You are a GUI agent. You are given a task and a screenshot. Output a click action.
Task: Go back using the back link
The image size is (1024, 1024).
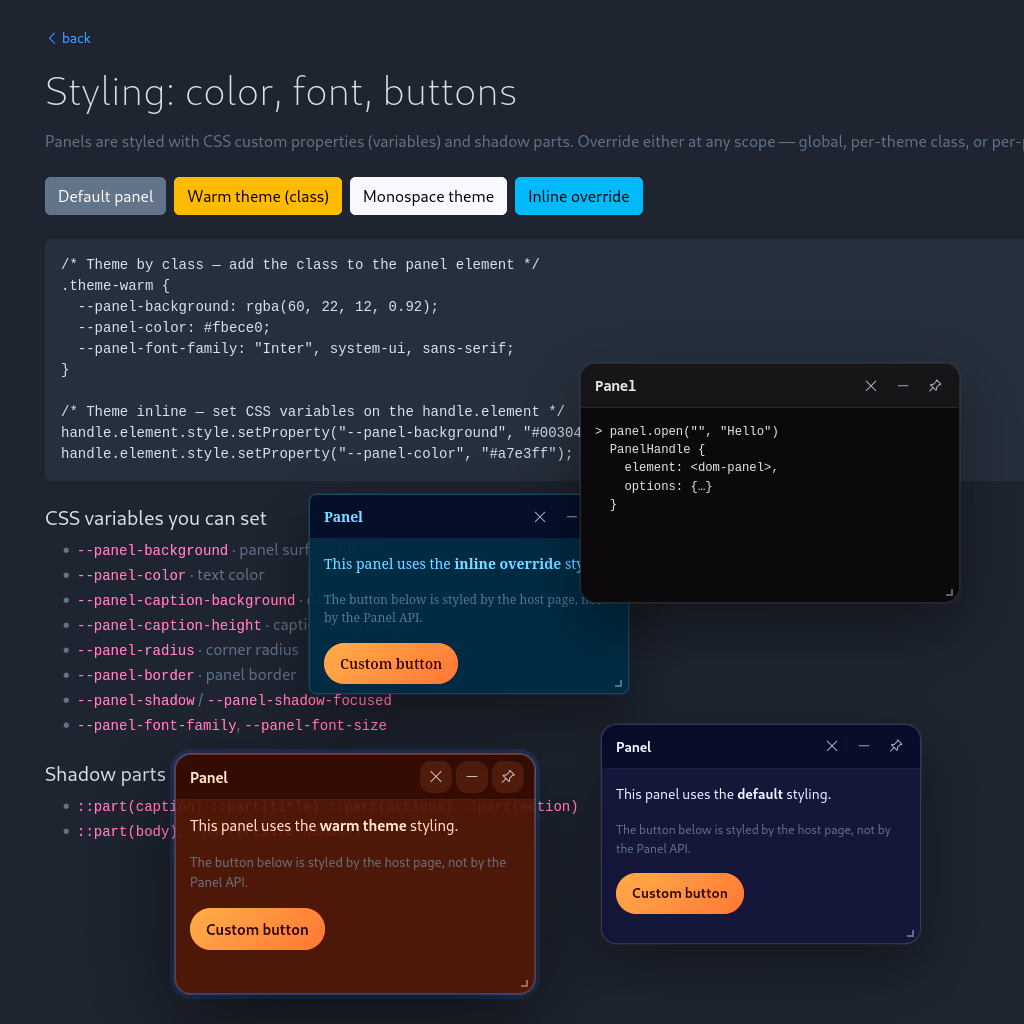point(69,39)
